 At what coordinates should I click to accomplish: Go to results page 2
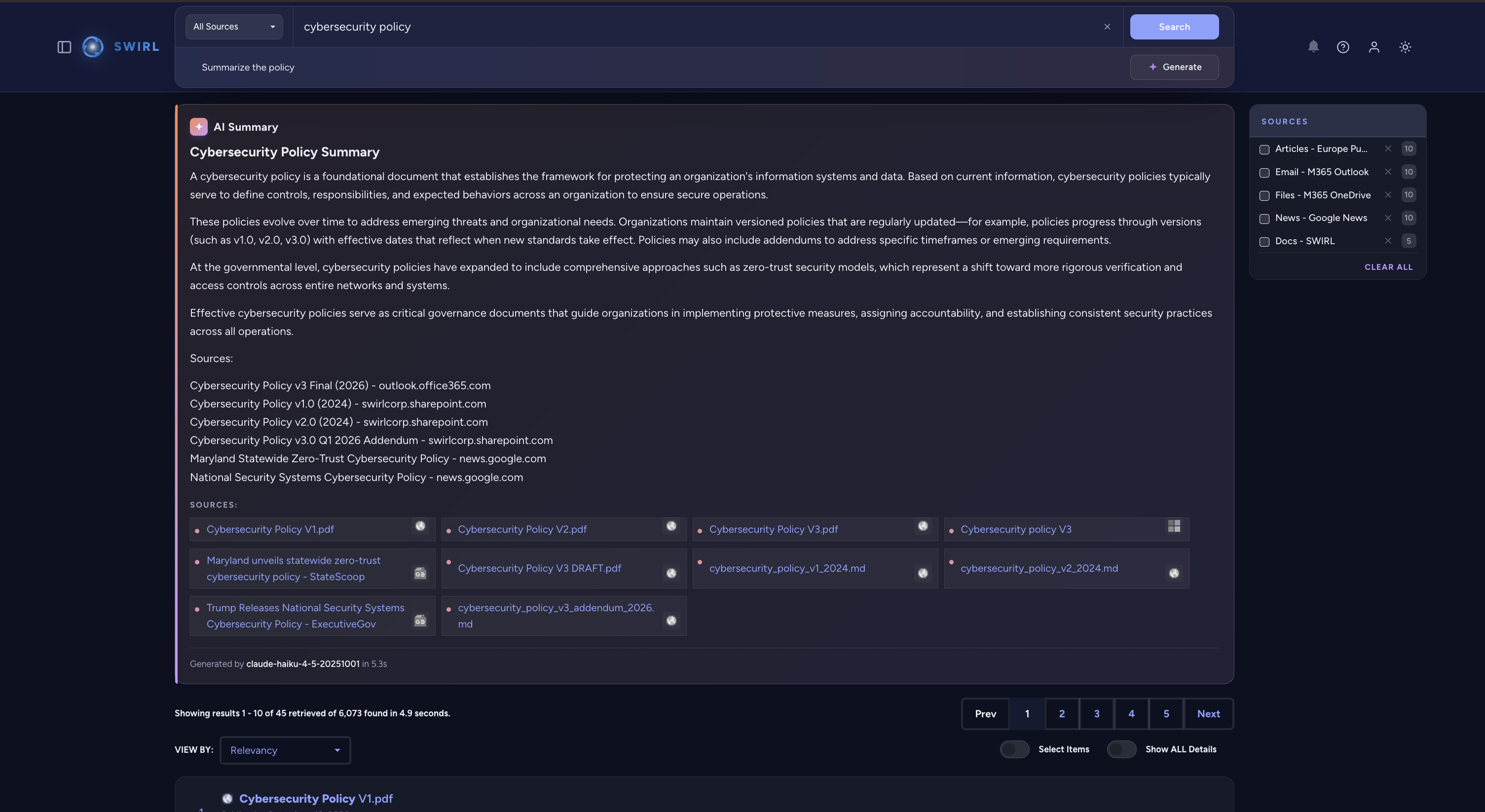pos(1062,714)
